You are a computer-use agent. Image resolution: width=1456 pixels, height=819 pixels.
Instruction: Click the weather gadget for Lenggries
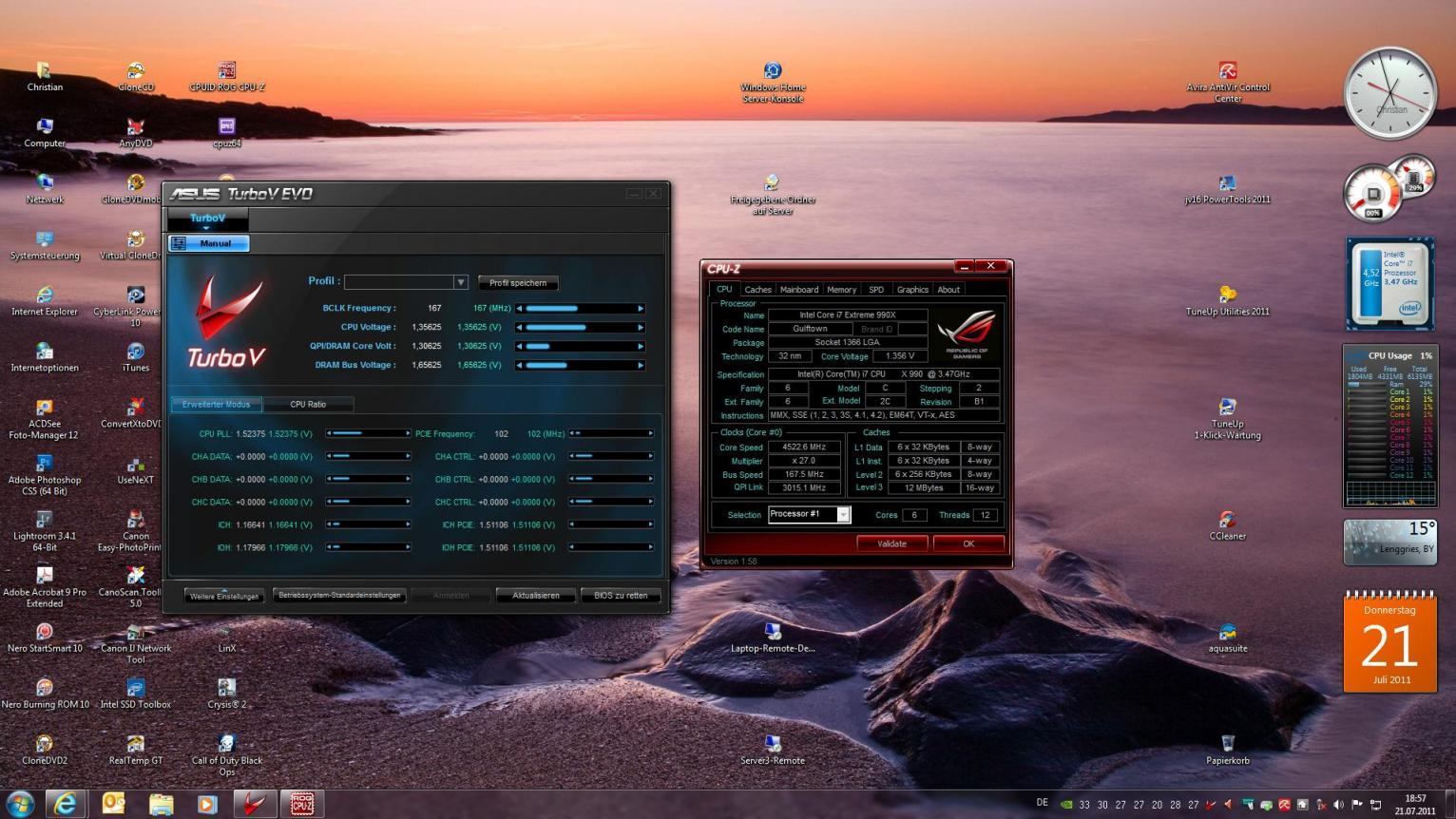(1389, 542)
